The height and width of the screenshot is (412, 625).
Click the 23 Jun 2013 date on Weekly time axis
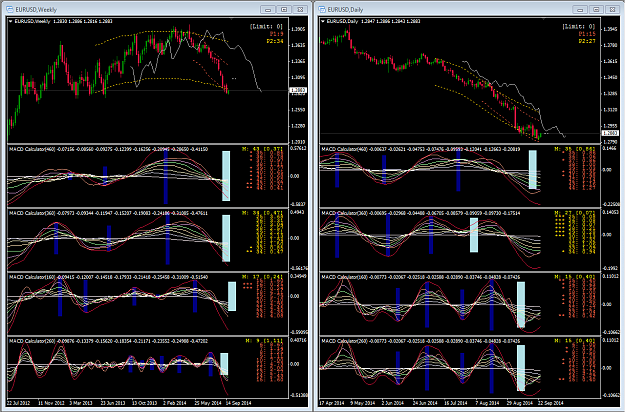pos(113,403)
